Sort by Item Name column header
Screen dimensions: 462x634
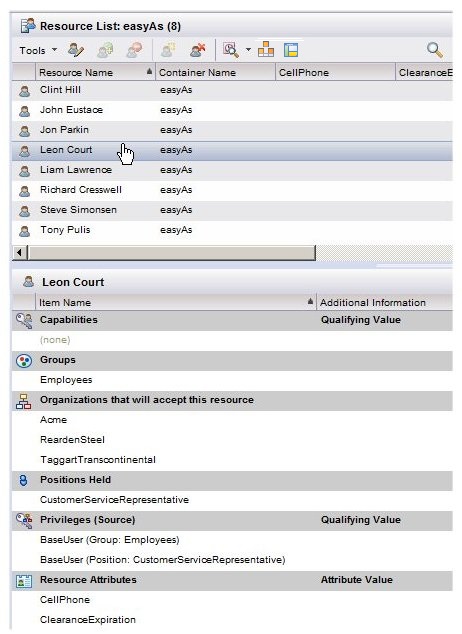(176, 302)
